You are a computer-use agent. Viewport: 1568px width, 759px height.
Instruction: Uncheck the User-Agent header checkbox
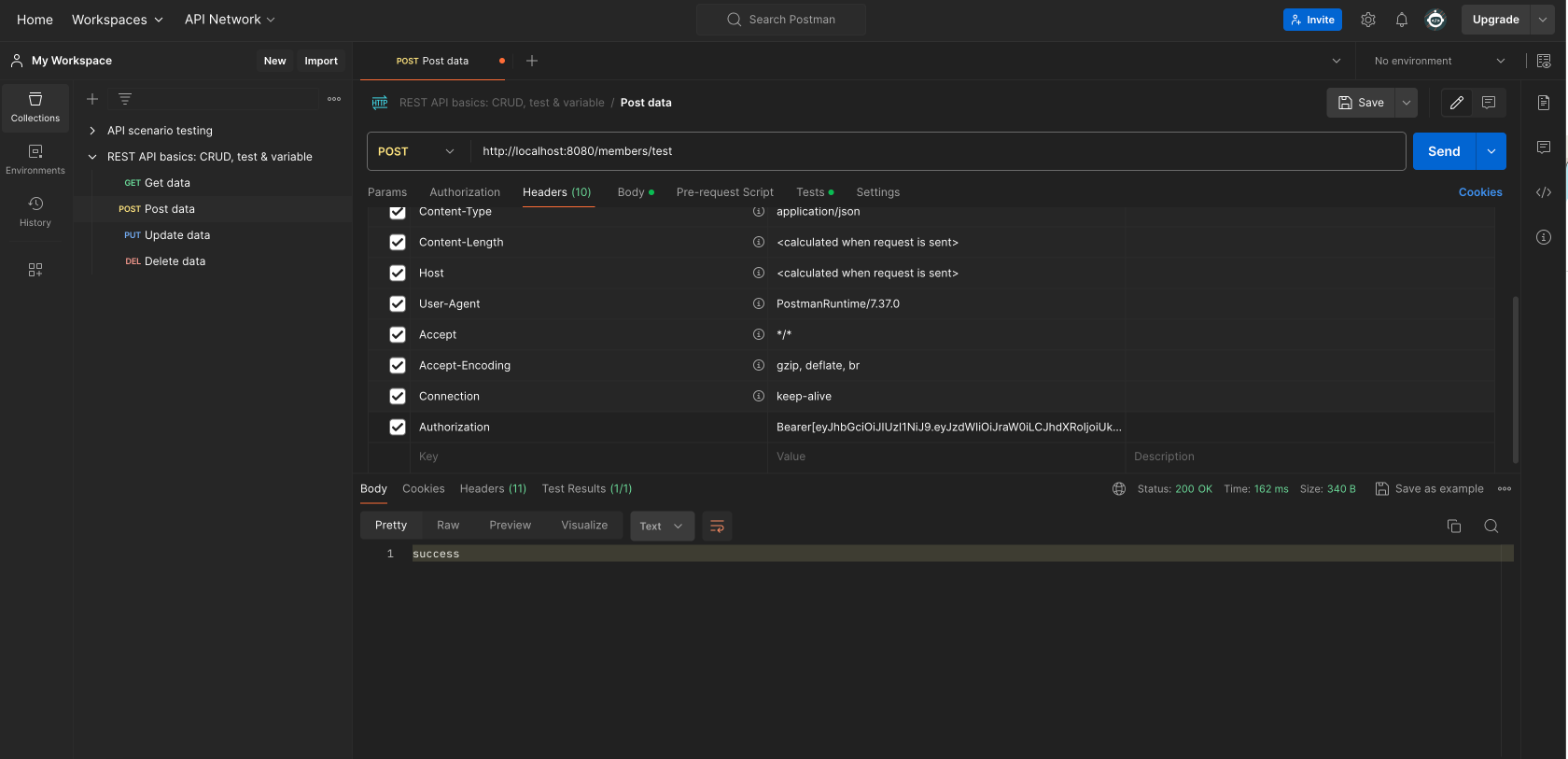point(398,303)
